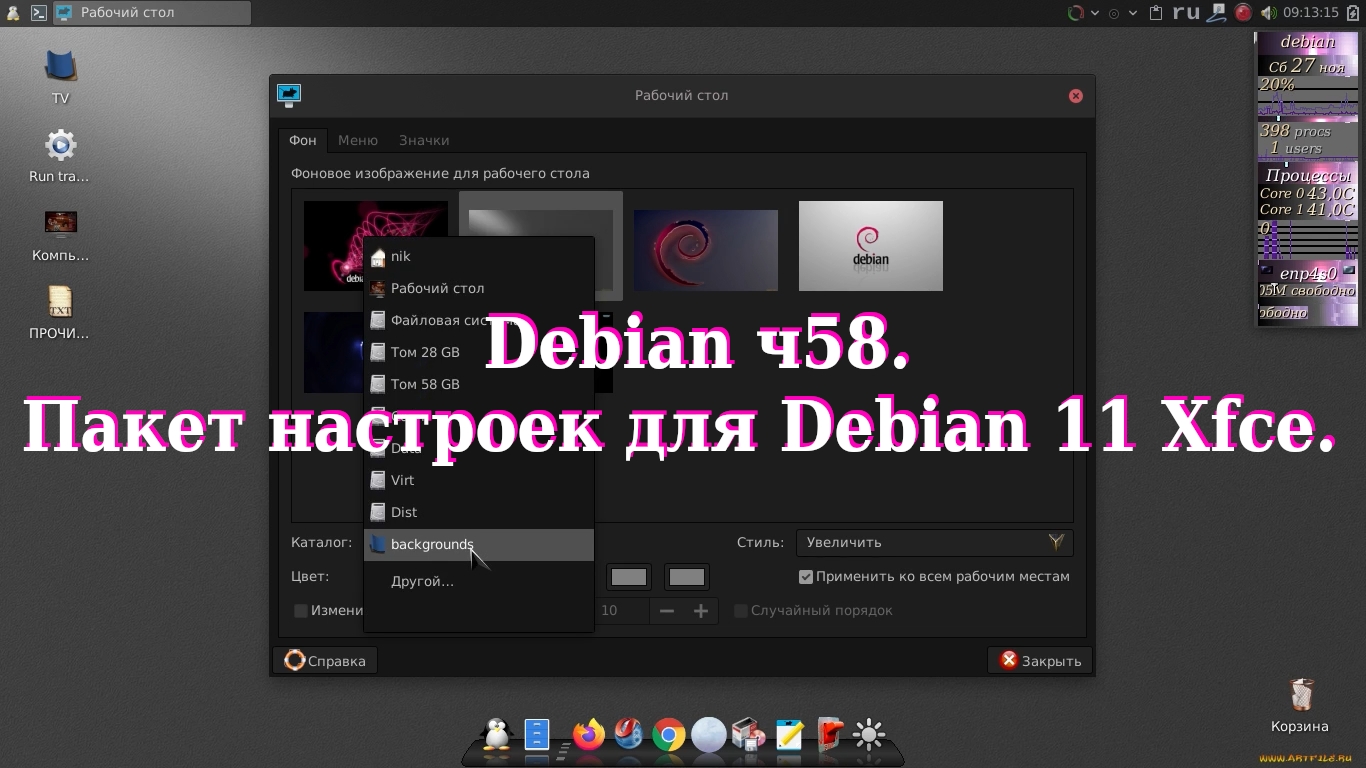Select Файловая система in the catalog list

point(479,320)
